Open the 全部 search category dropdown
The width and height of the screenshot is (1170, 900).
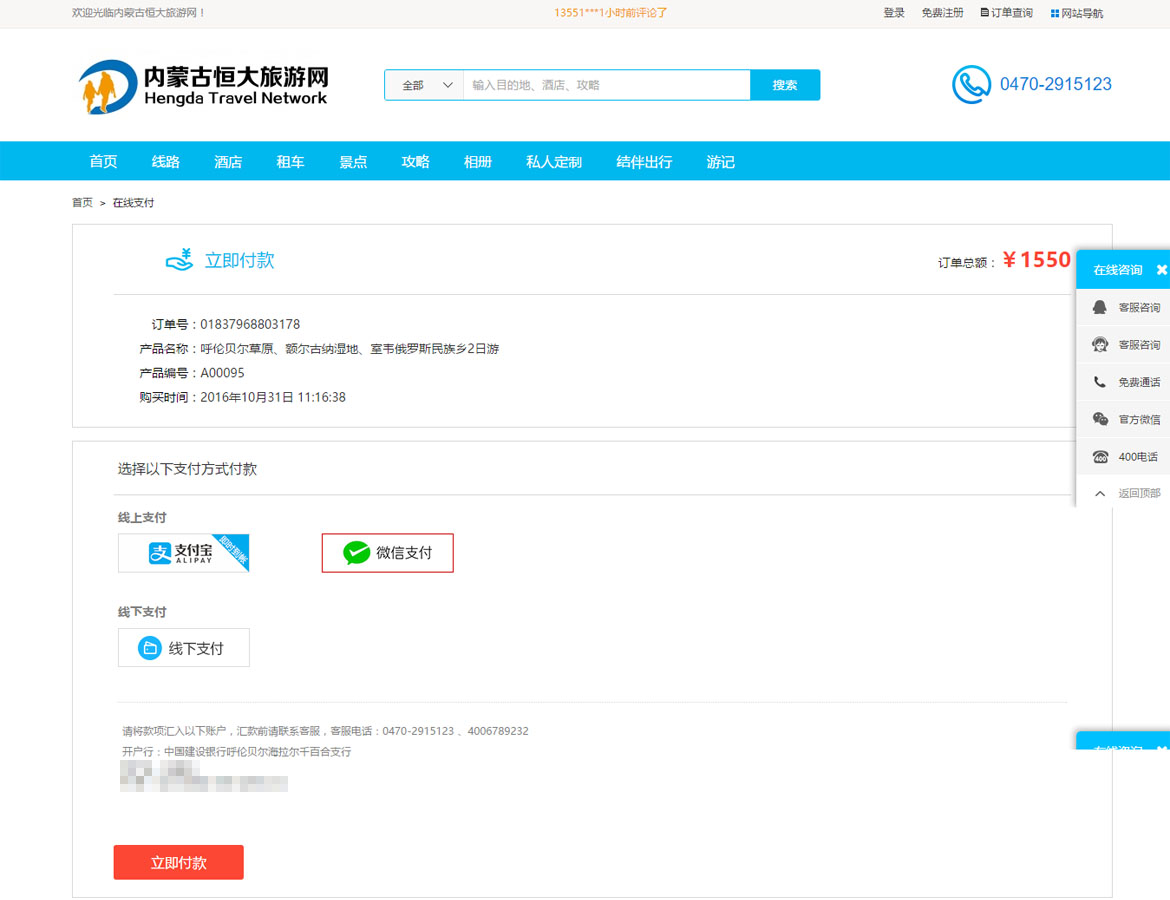424,86
